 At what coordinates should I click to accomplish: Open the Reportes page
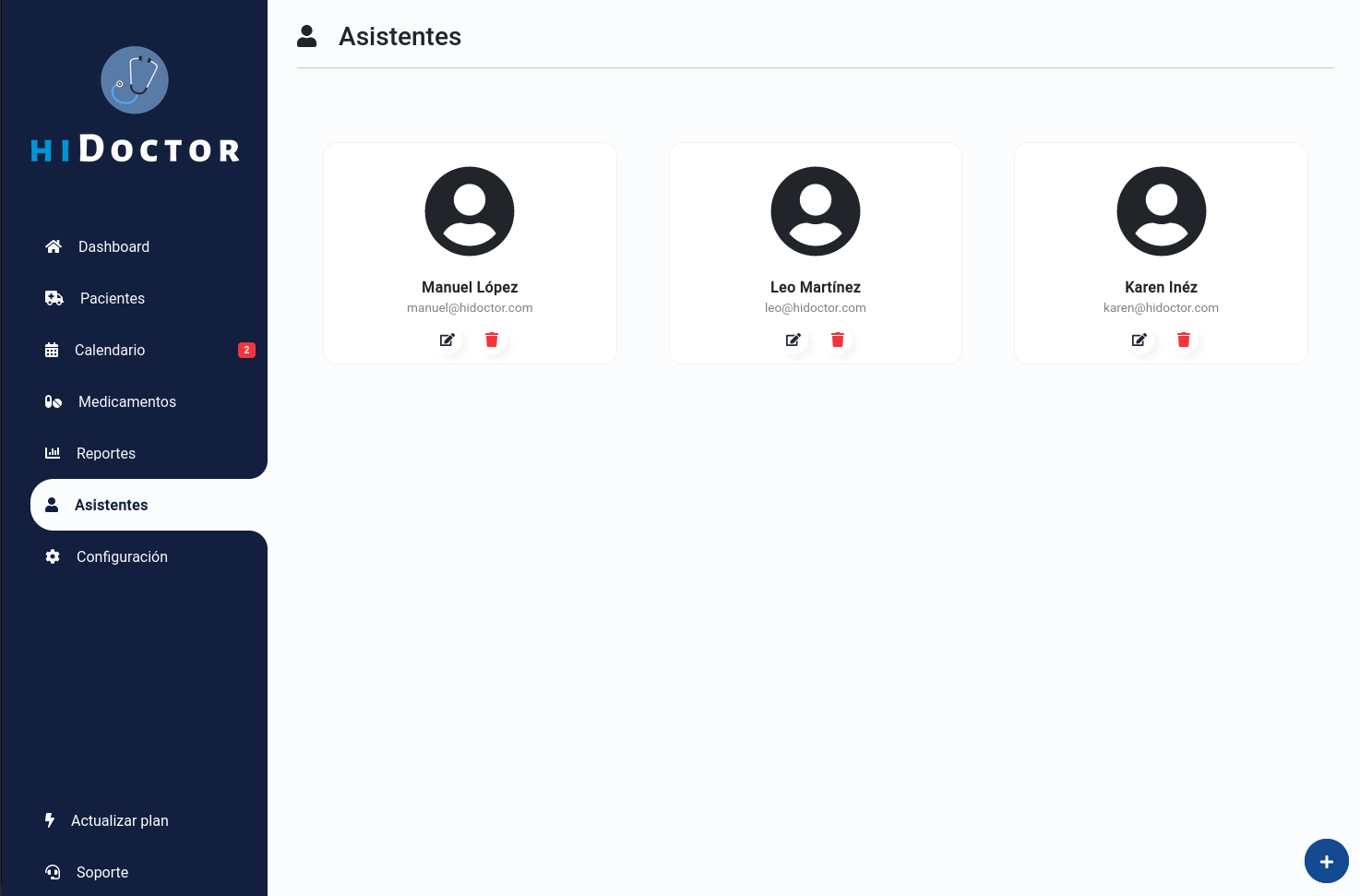coord(105,453)
